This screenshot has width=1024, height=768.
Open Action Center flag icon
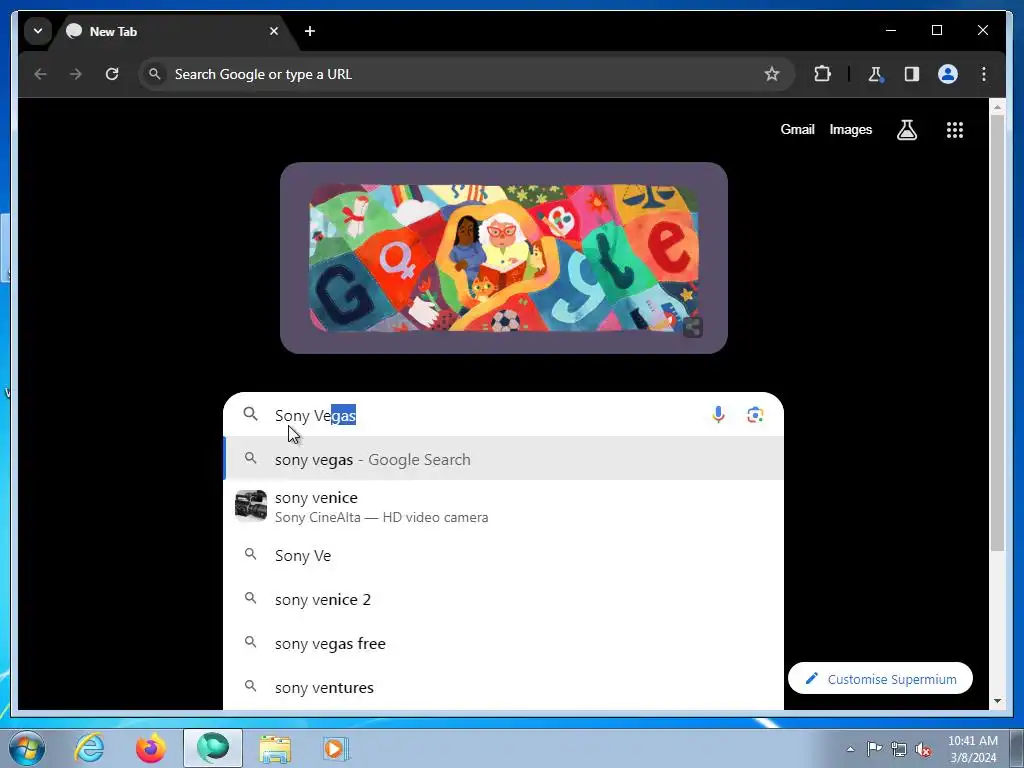[x=874, y=749]
